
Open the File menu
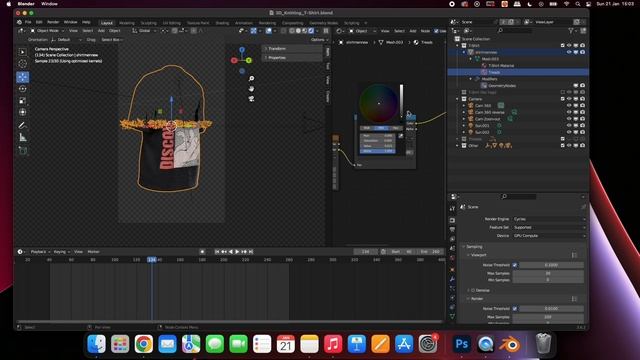click(28, 22)
